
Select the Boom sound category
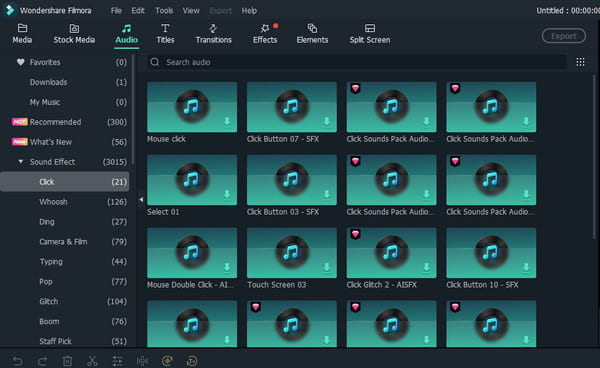(x=65, y=321)
